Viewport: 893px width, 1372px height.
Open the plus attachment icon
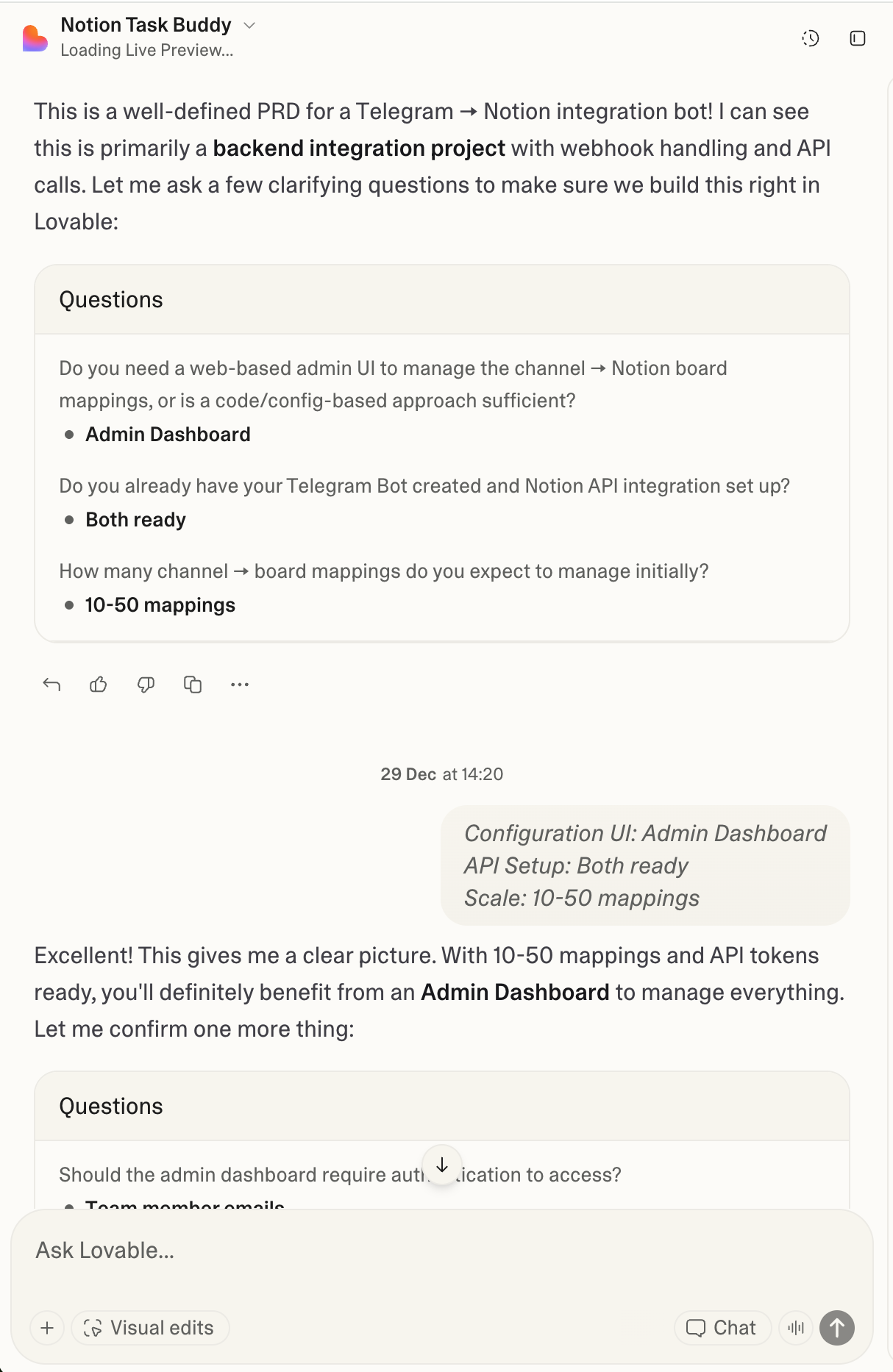[x=47, y=1328]
